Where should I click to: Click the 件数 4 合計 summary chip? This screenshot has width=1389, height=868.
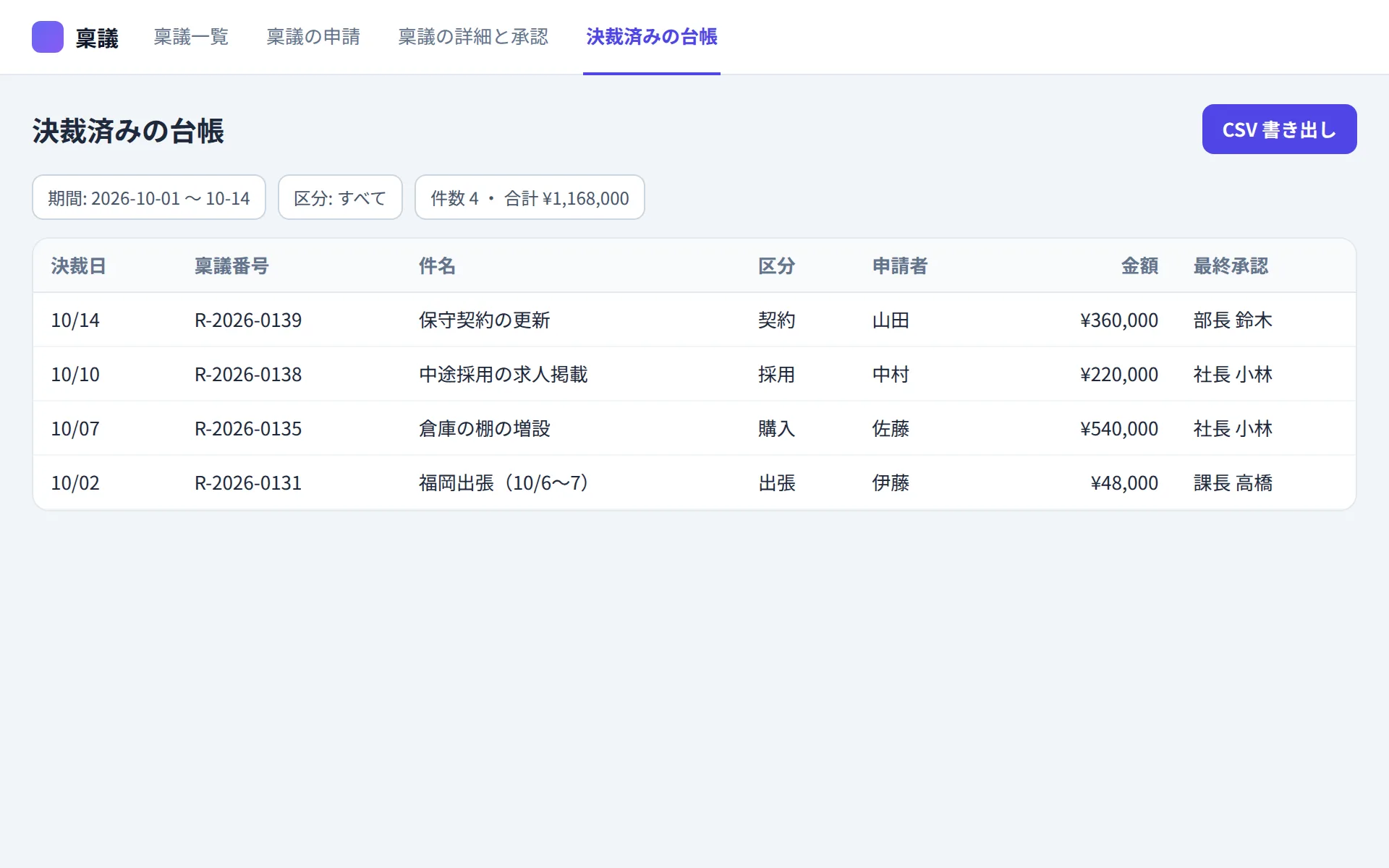pyautogui.click(x=530, y=197)
